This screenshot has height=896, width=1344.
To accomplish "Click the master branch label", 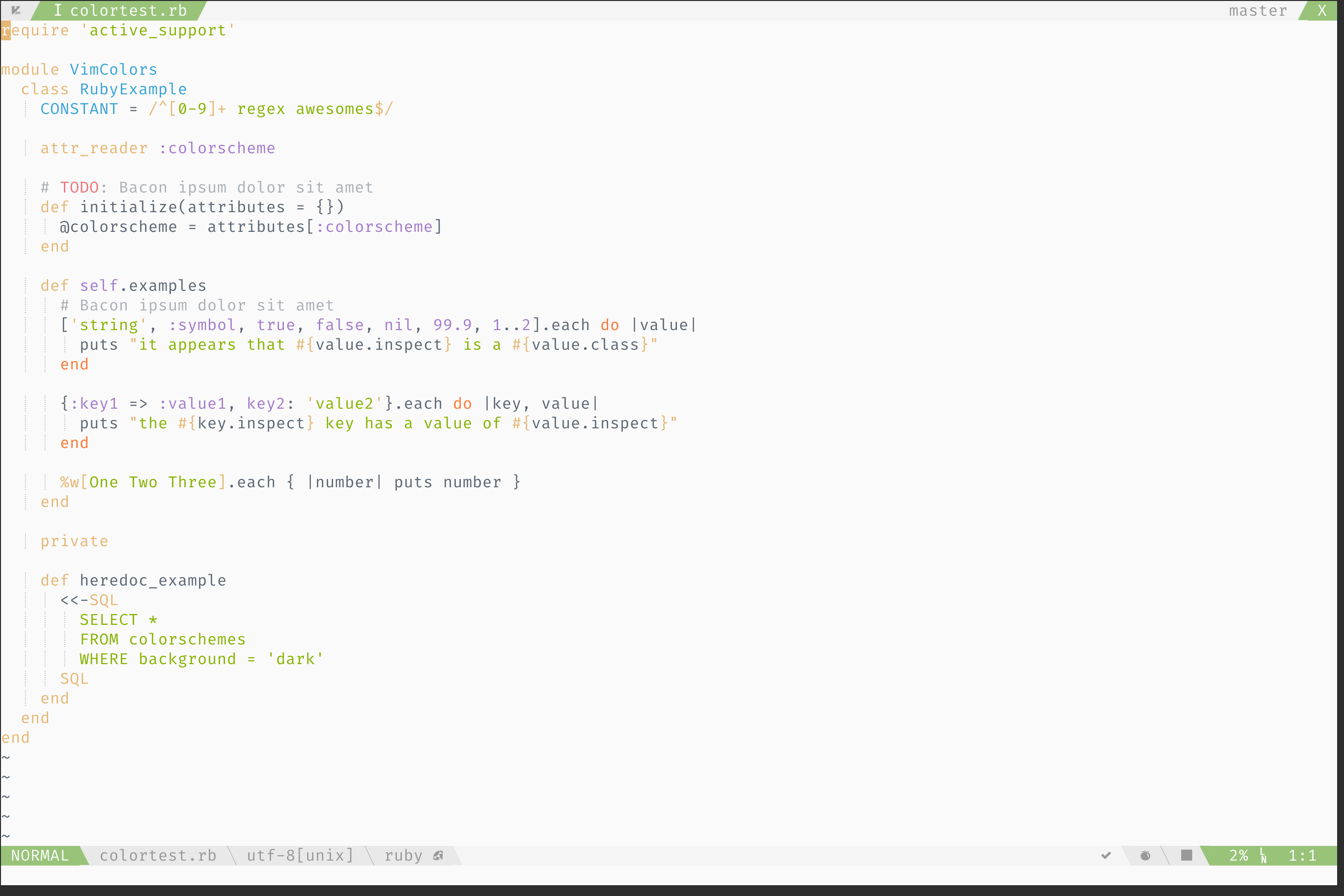I will pyautogui.click(x=1258, y=10).
